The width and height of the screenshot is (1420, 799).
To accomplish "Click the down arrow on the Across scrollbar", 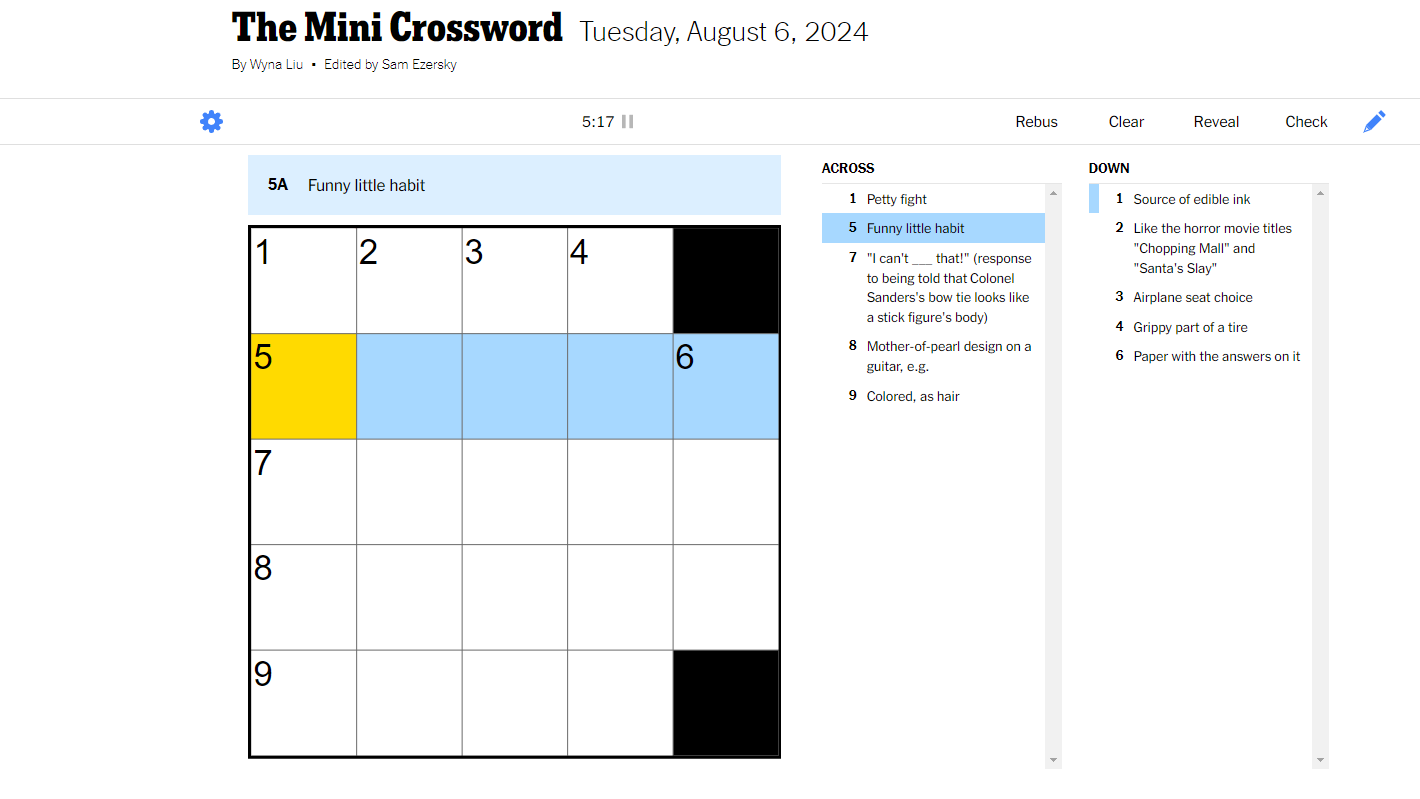I will [1053, 758].
